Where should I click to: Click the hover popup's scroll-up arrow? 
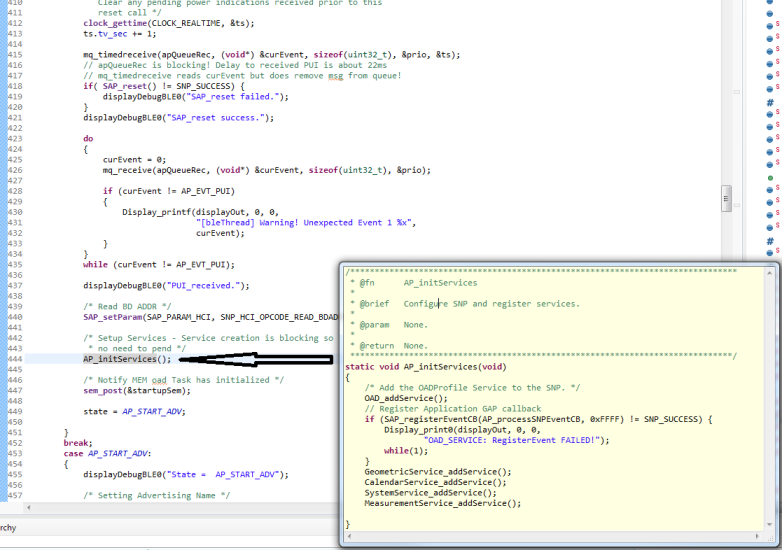[x=770, y=273]
